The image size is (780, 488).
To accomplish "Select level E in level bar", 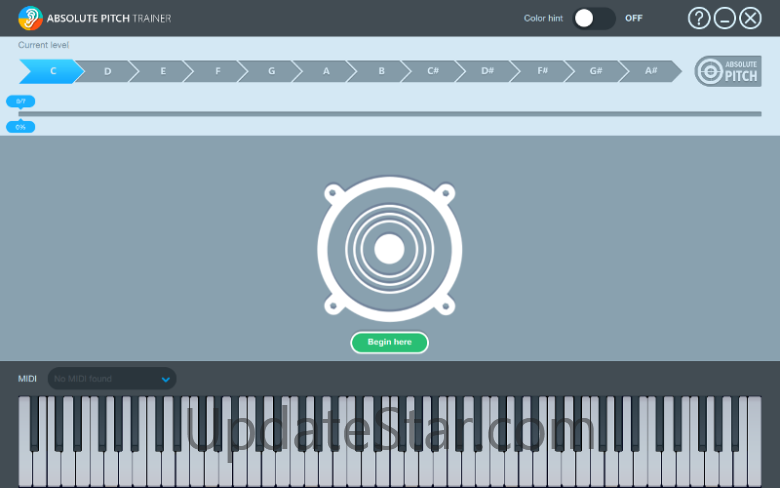I will pos(162,71).
